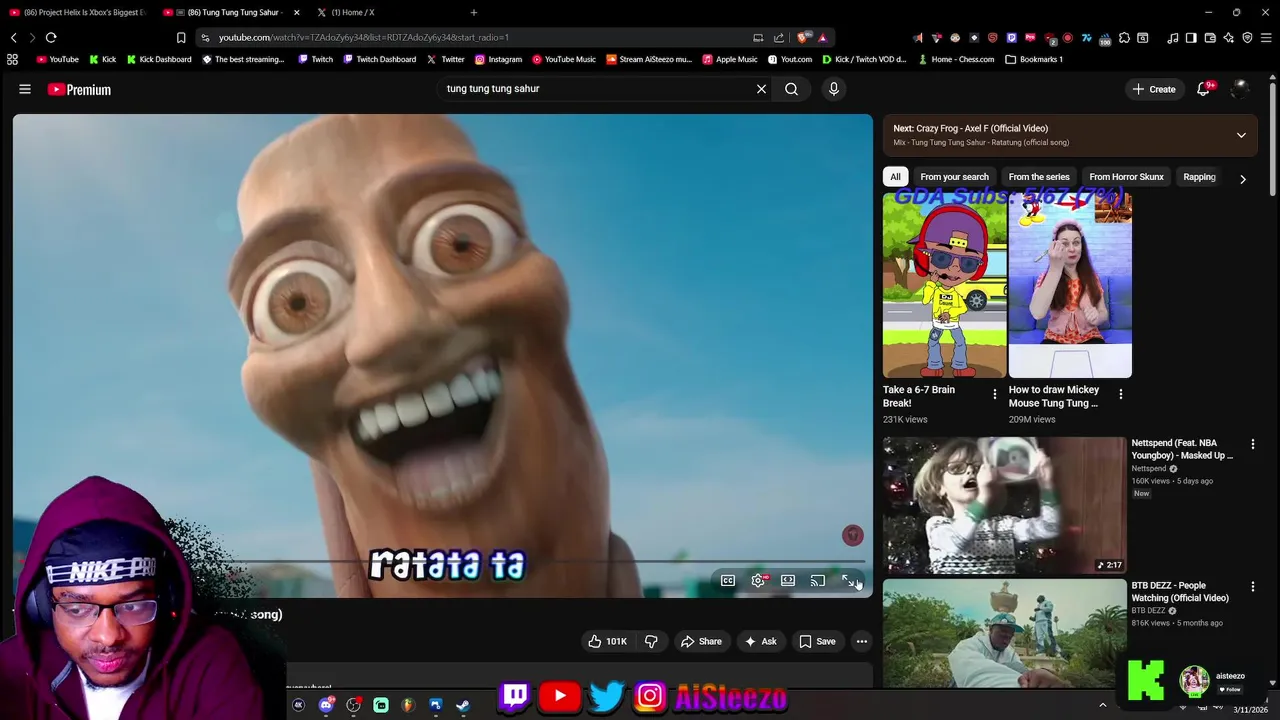Select From the series chip
1280x720 pixels.
[1039, 177]
